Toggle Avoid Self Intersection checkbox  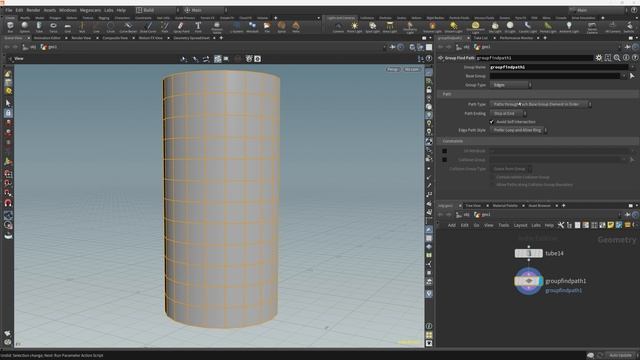point(492,122)
